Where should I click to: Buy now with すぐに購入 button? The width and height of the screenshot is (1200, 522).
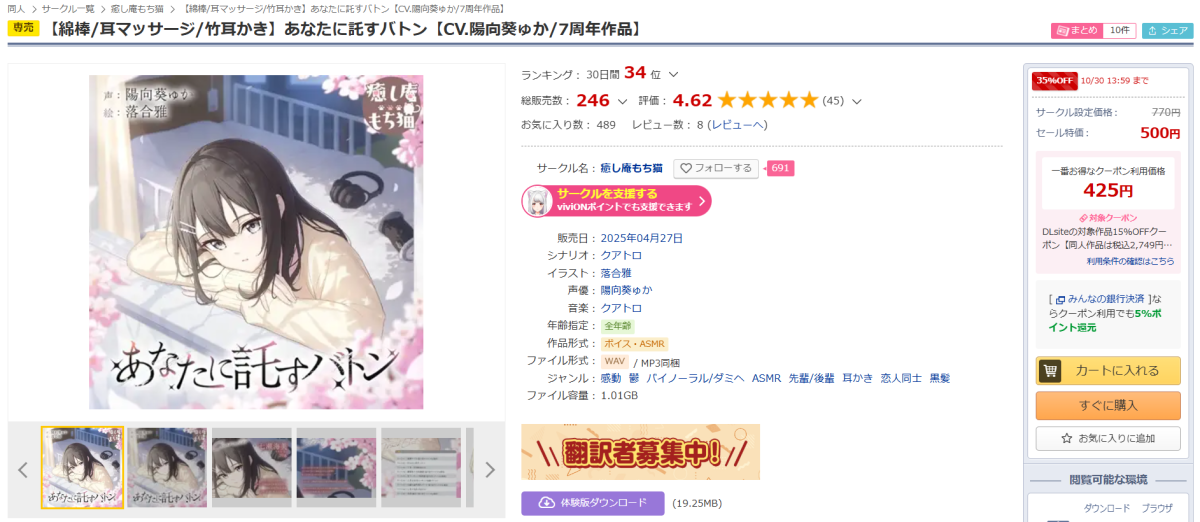click(1108, 405)
